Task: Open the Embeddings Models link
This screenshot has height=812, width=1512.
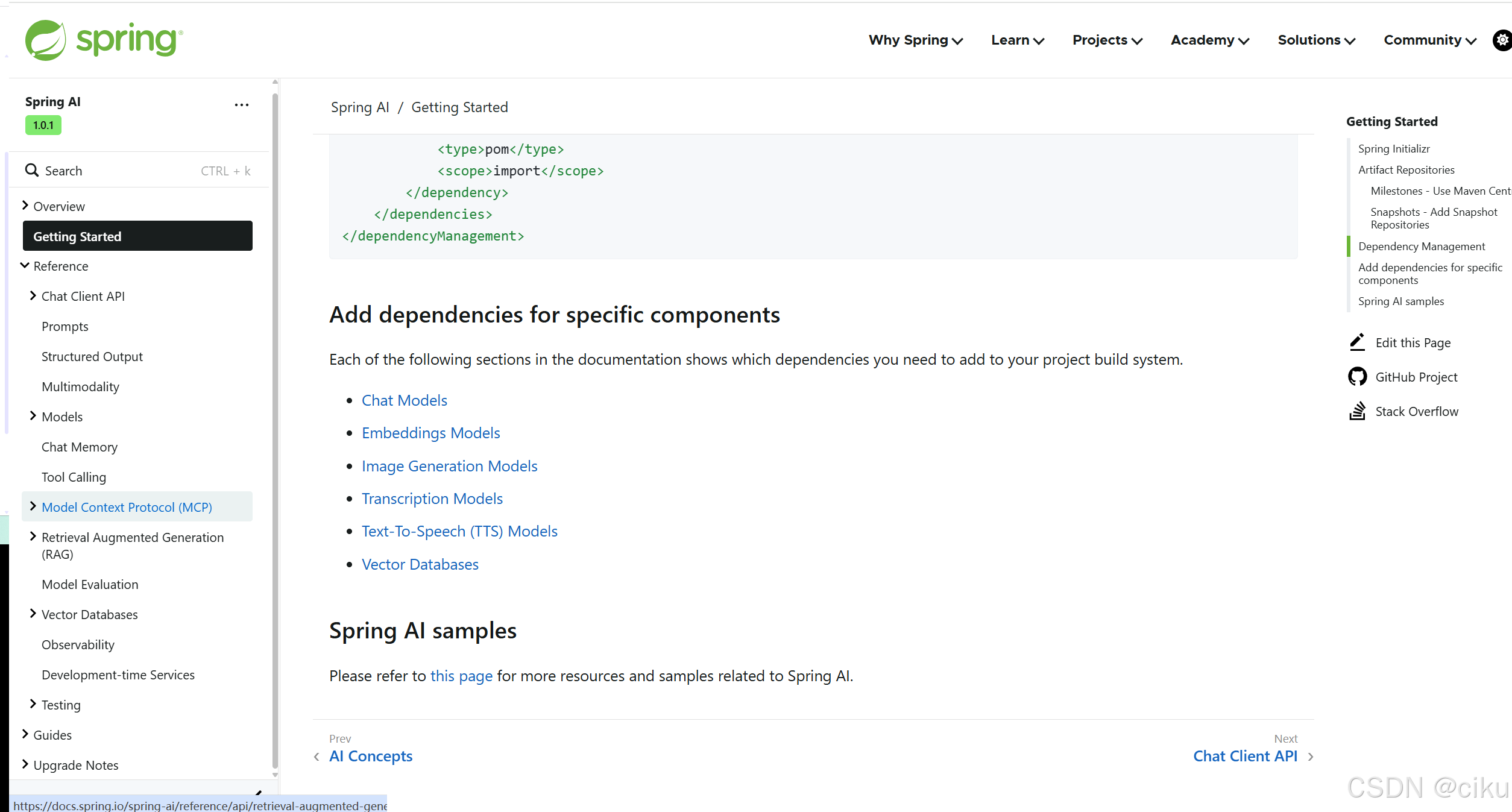Action: [x=431, y=433]
